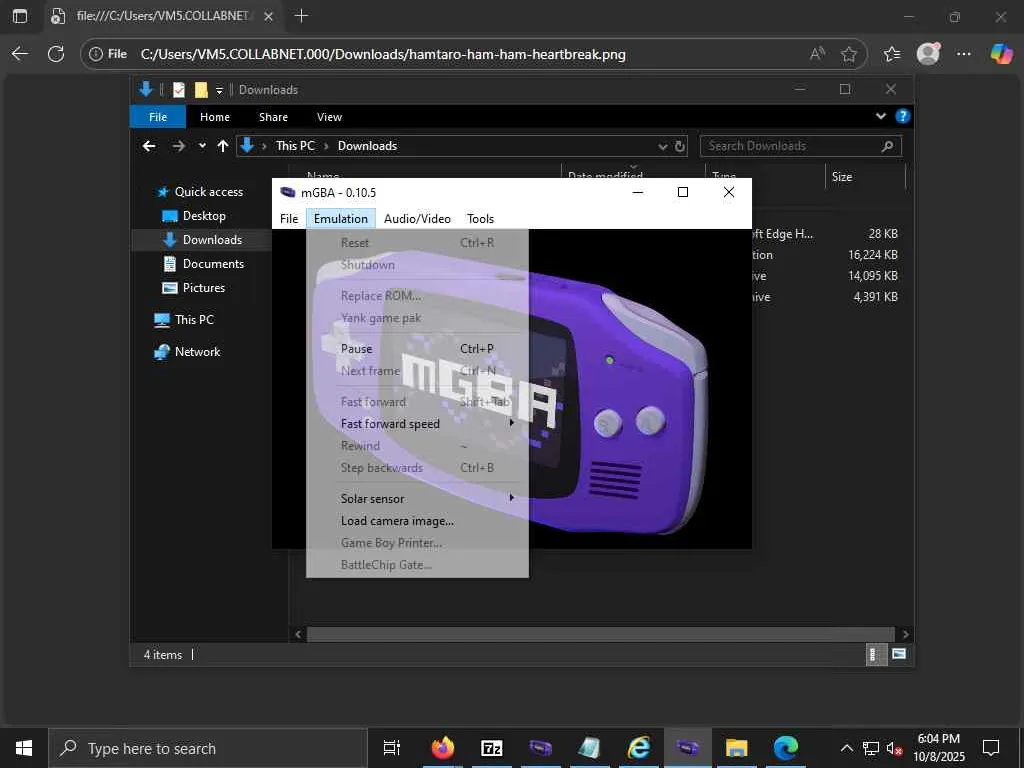
Task: Open recent locations dropdown in Explorer
Action: click(x=202, y=146)
